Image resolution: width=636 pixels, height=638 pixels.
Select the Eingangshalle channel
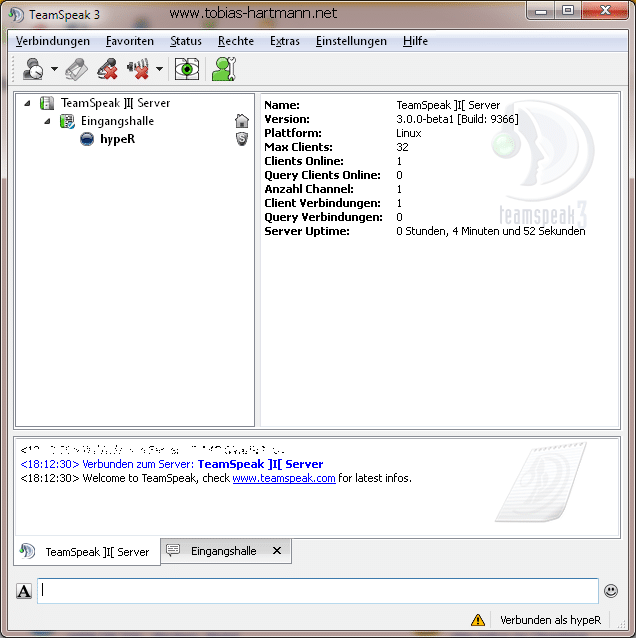pyautogui.click(x=117, y=121)
